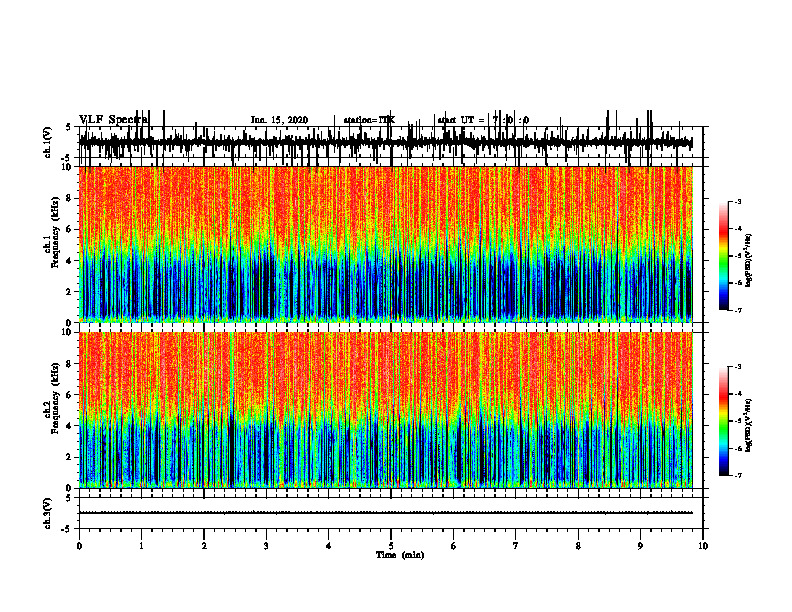Click time axis tick label "7"
The width and height of the screenshot is (792, 612).
pyautogui.click(x=516, y=546)
